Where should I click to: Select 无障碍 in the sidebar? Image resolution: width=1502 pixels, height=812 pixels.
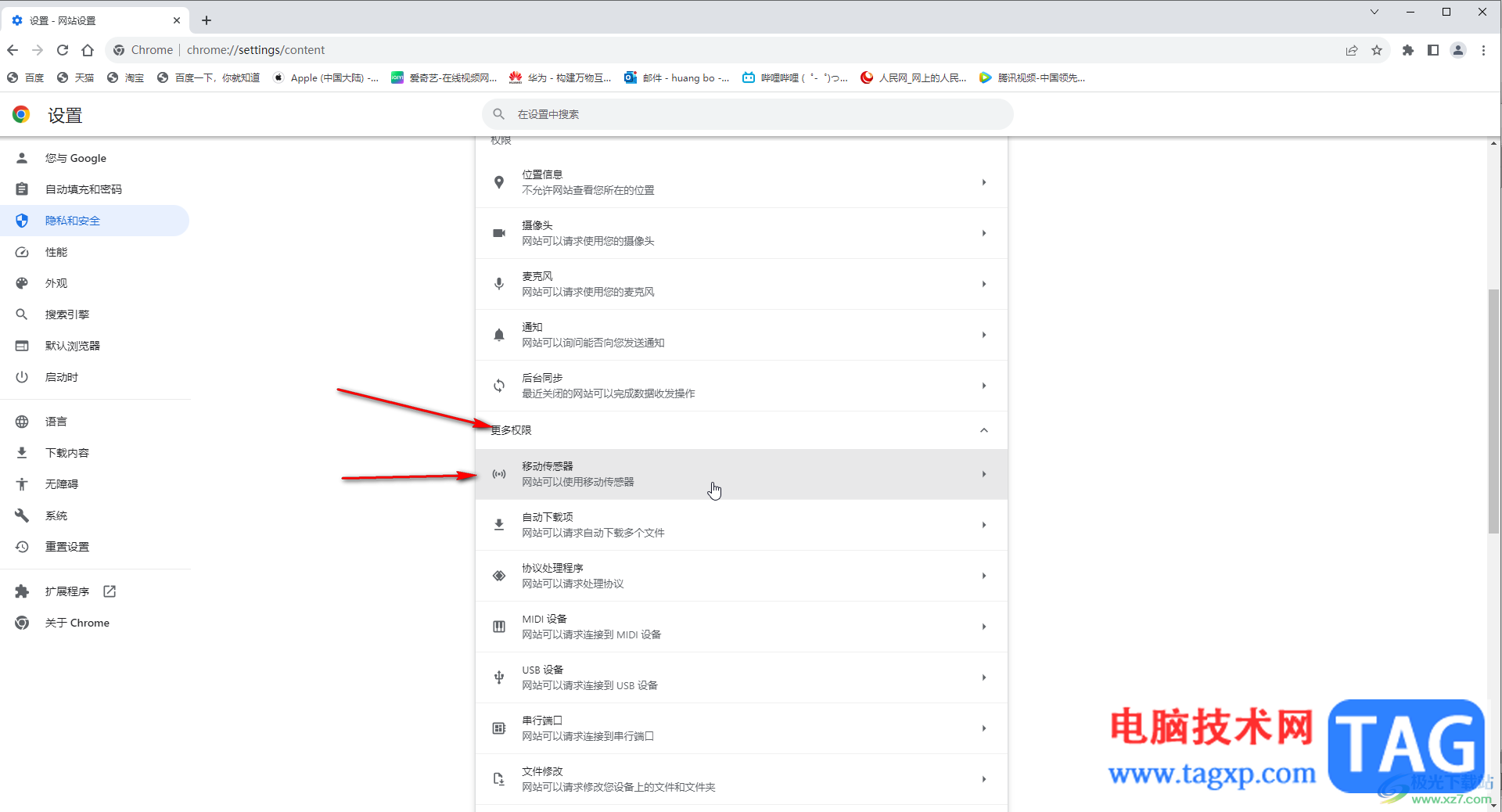pos(95,484)
